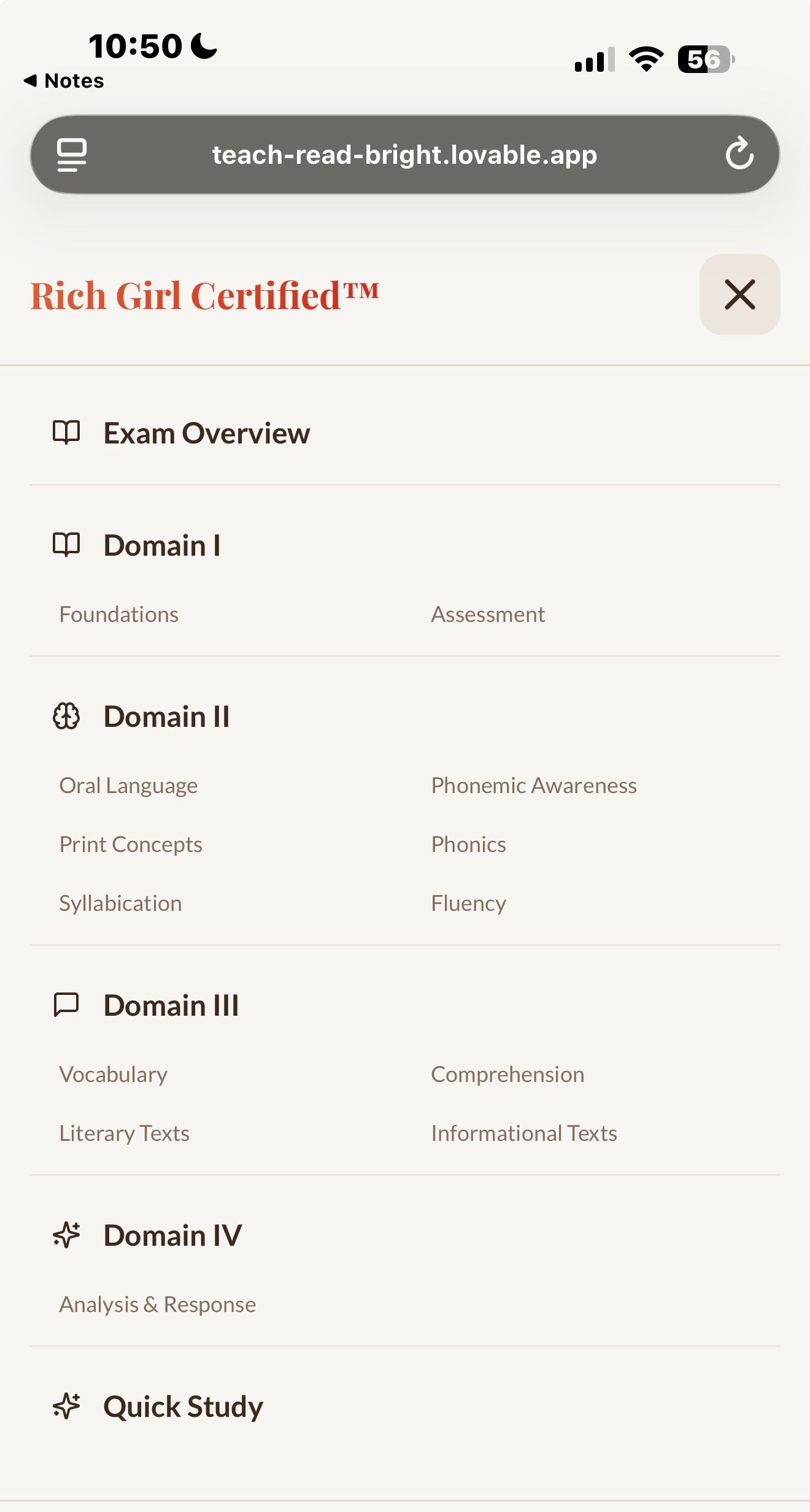Image resolution: width=810 pixels, height=1512 pixels.
Task: Study the Syllabication topic
Action: 120,902
